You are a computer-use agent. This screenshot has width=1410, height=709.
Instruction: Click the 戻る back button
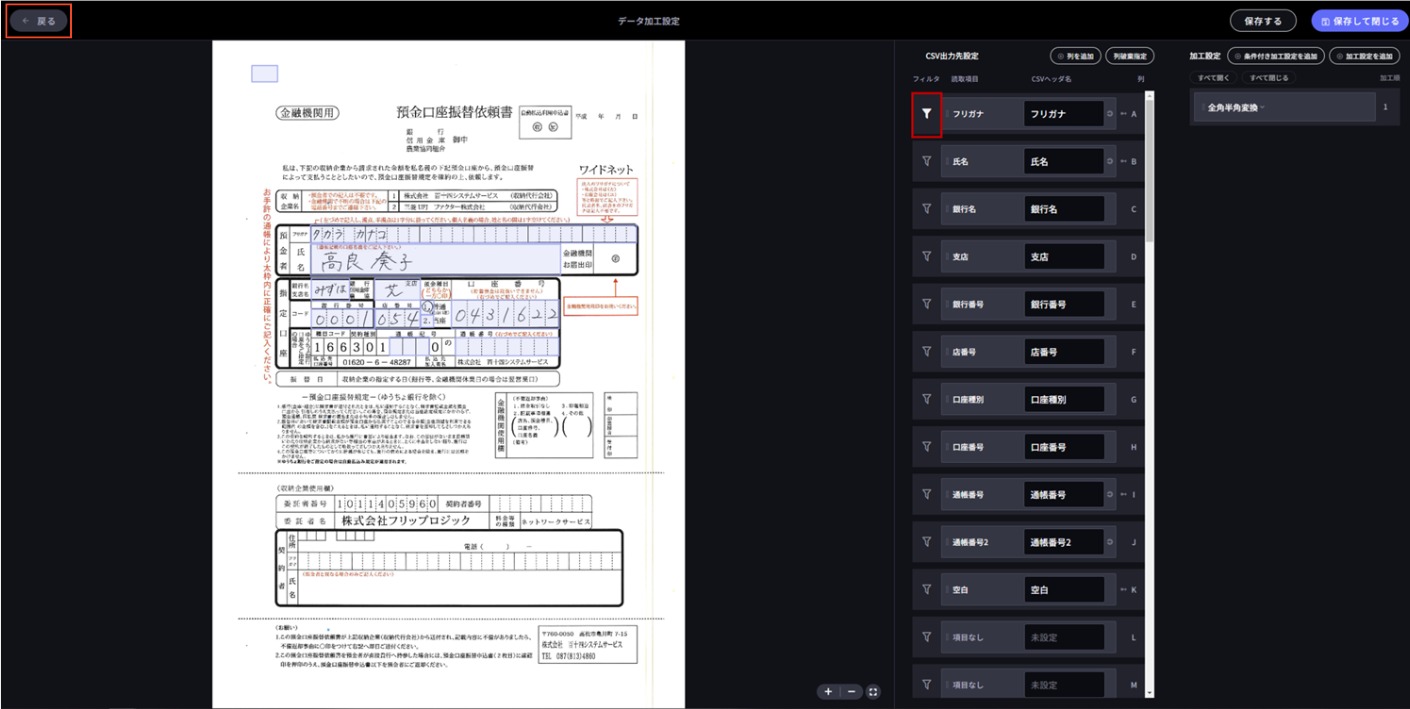[x=37, y=18]
